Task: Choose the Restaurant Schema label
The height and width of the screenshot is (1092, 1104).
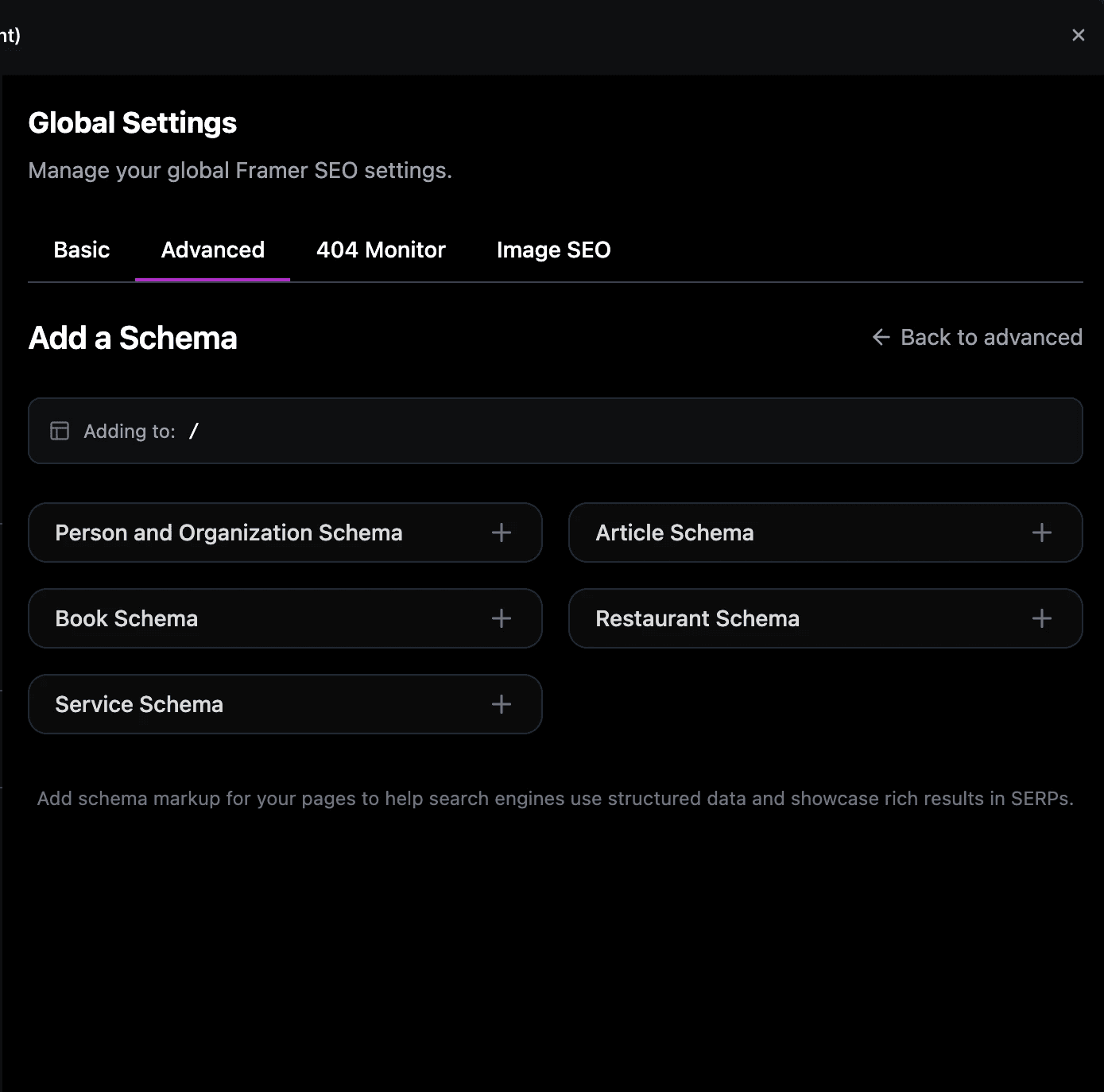Action: (697, 618)
